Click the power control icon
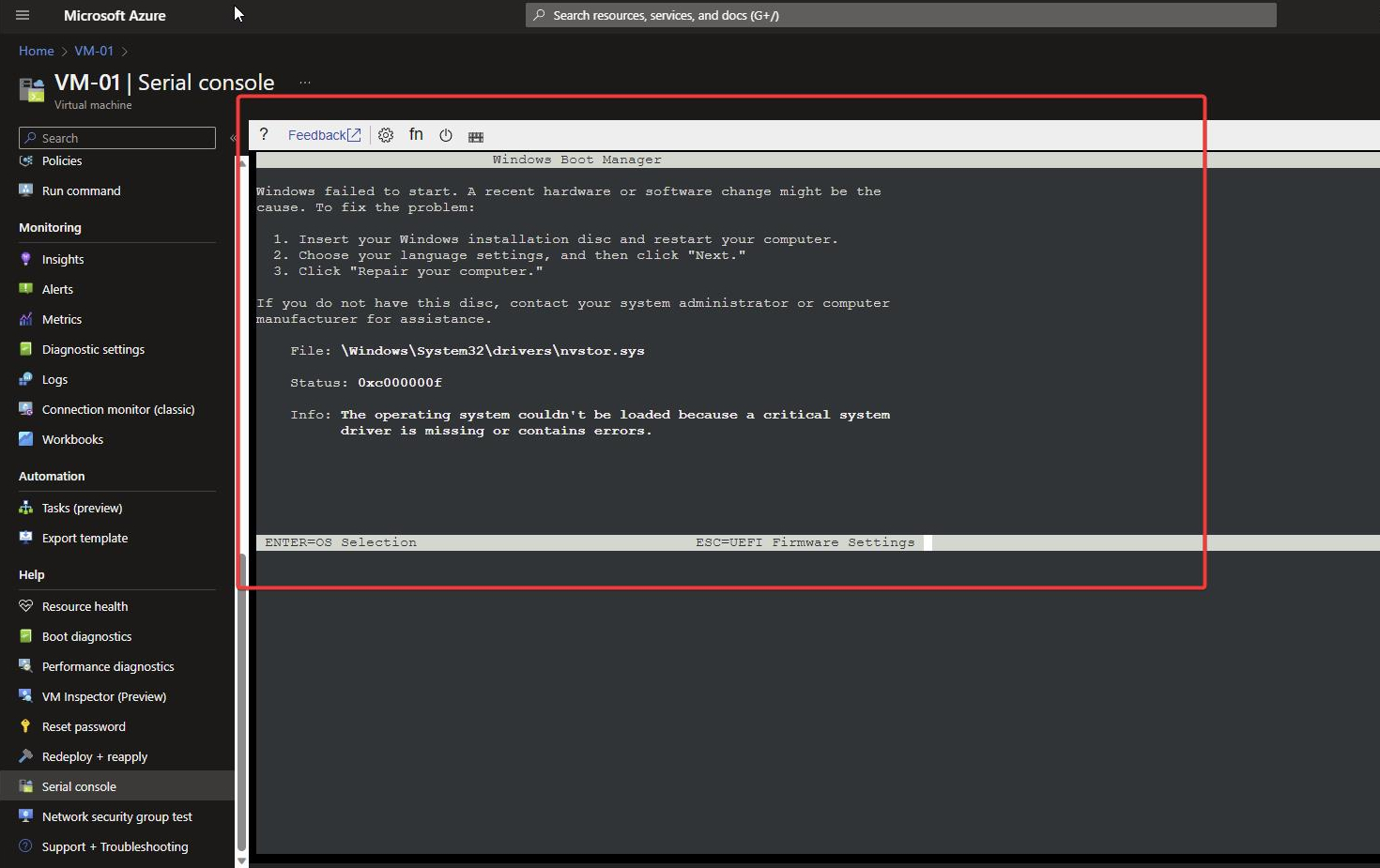 [445, 134]
